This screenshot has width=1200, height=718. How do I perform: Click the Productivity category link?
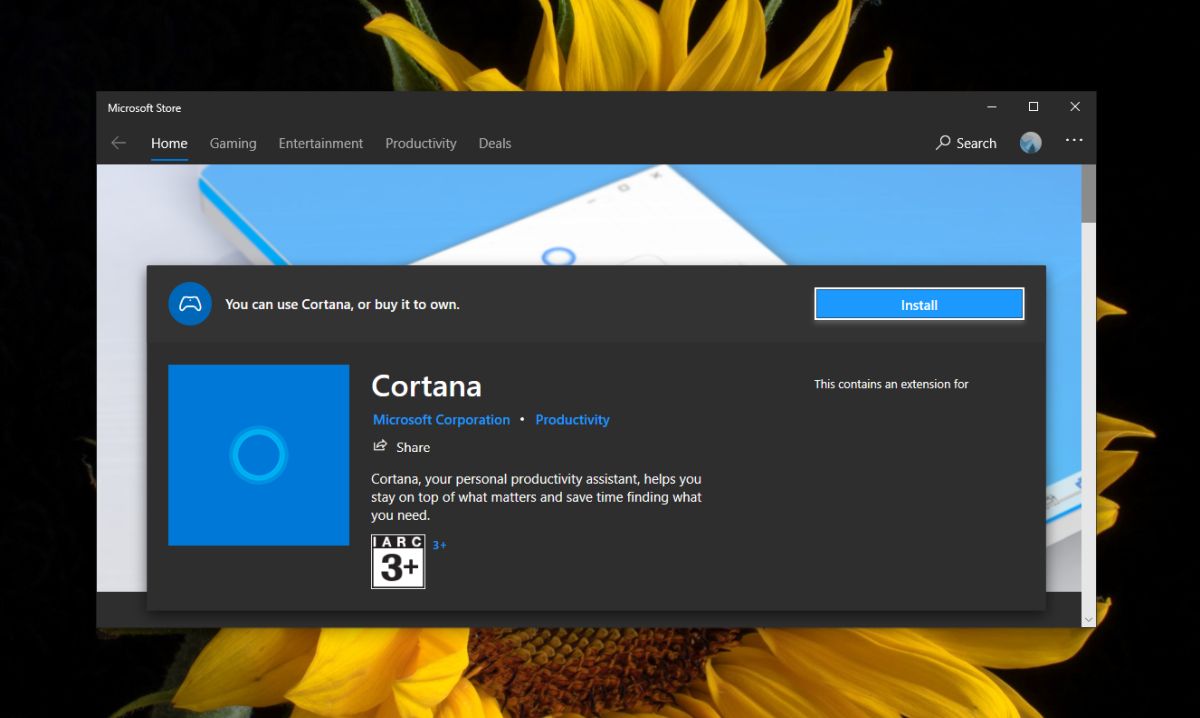coord(572,419)
